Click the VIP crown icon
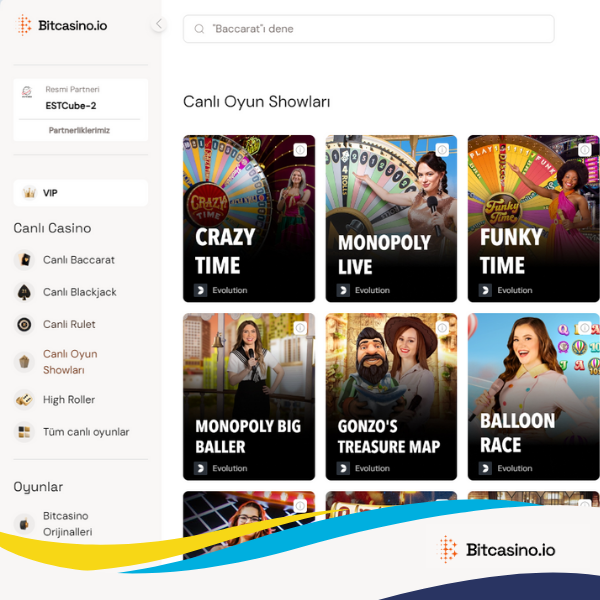 (29, 193)
